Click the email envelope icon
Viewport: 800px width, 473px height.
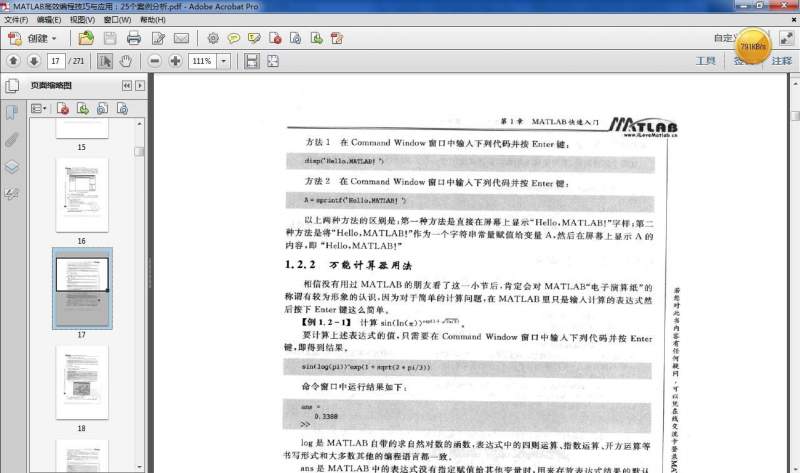tap(181, 38)
